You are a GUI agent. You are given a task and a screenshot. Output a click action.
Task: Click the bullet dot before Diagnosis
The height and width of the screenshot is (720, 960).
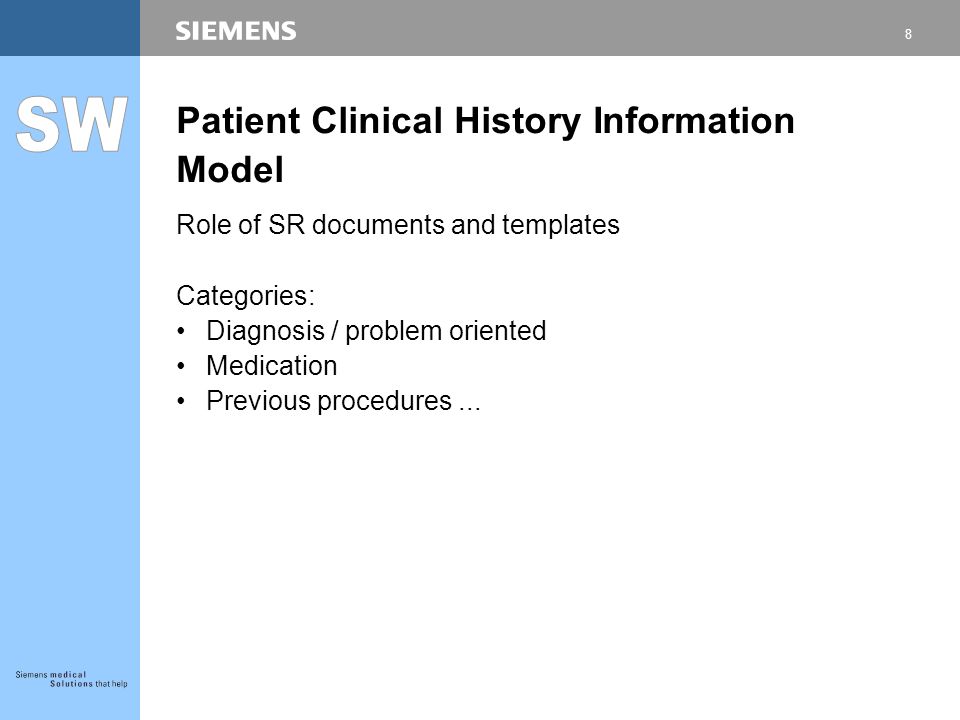click(x=181, y=331)
